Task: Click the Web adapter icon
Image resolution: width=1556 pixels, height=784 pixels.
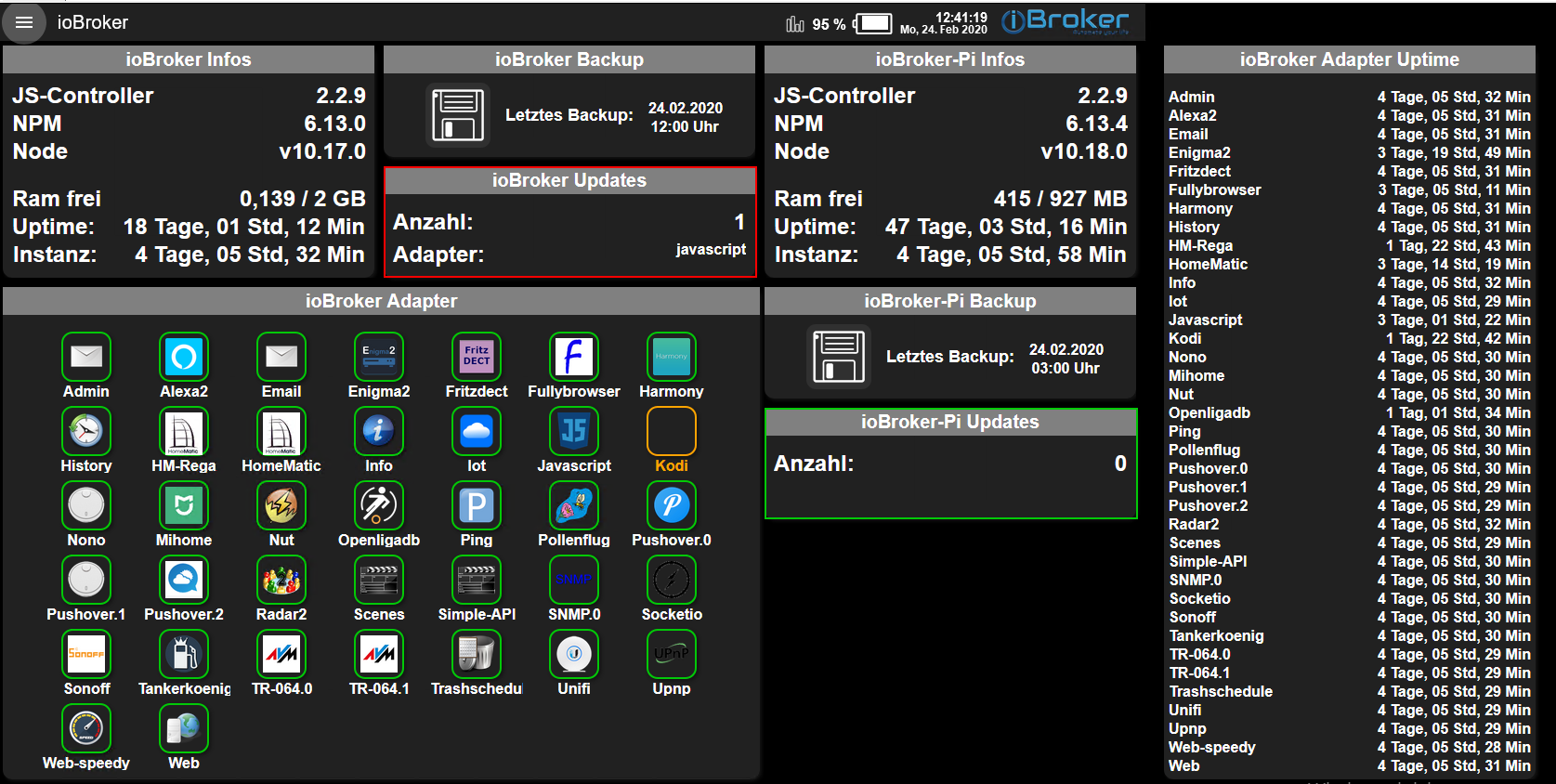Action: point(184,728)
